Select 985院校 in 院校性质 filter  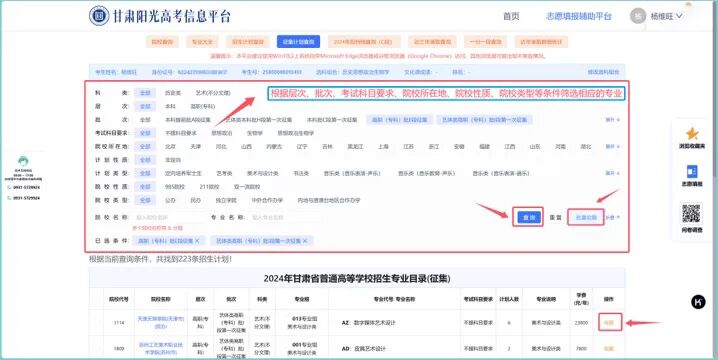[175, 187]
